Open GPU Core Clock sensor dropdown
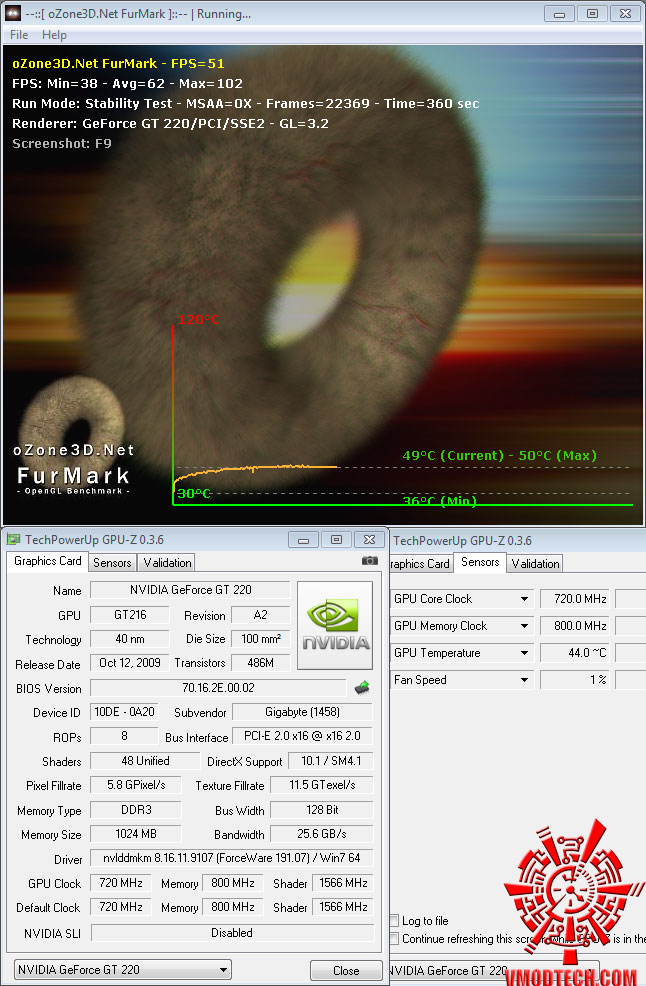The width and height of the screenshot is (646, 986). 524,599
